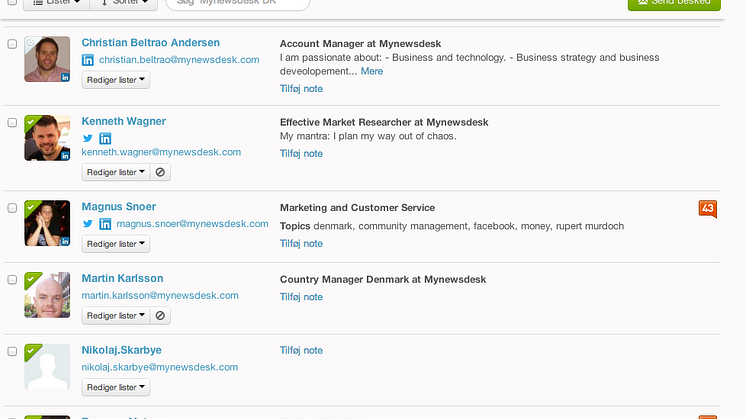The height and width of the screenshot is (419, 746).
Task: Tick the checkbox for Magnus Snoer
Action: [12, 208]
